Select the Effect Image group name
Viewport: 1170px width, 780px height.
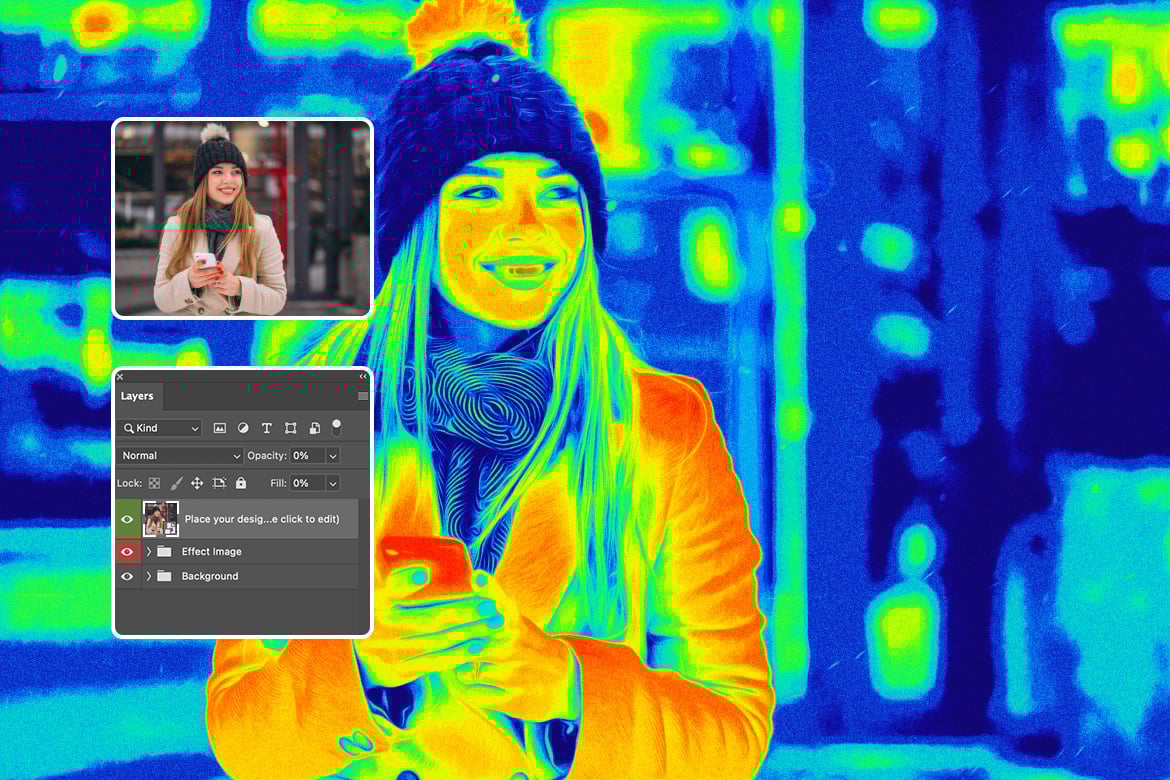click(212, 552)
